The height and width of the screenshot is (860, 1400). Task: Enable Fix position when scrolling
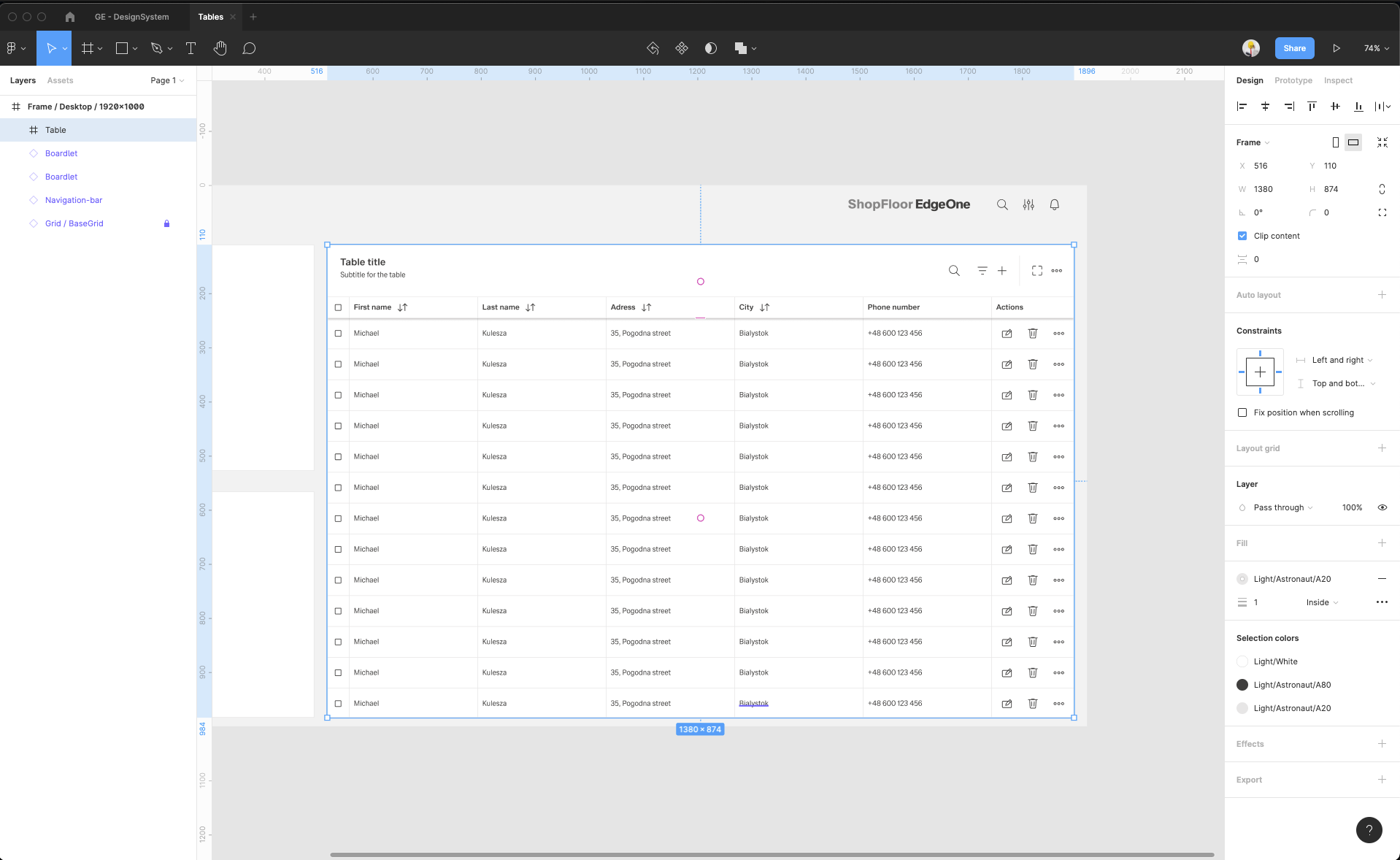point(1242,412)
